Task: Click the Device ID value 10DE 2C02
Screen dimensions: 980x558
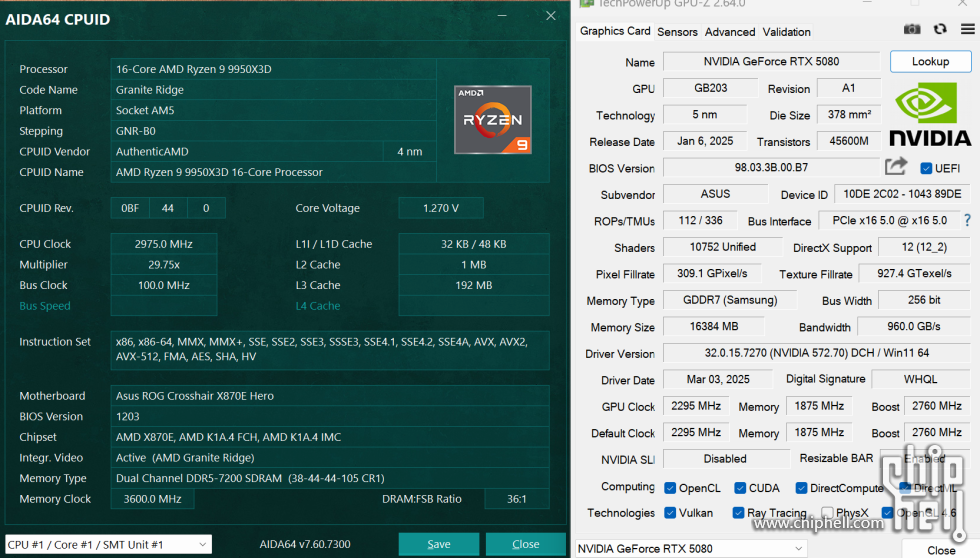Action: point(902,194)
